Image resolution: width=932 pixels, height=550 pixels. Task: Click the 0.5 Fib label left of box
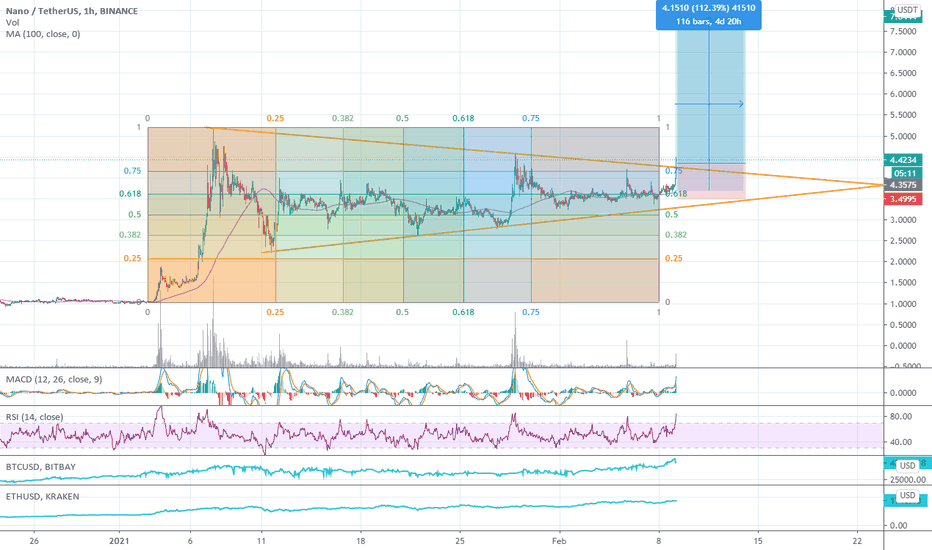coord(135,215)
